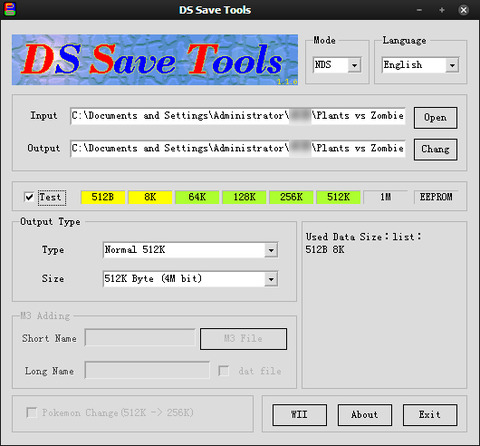The image size is (480, 446).
Task: Select the green 64K size block
Action: coord(197,197)
